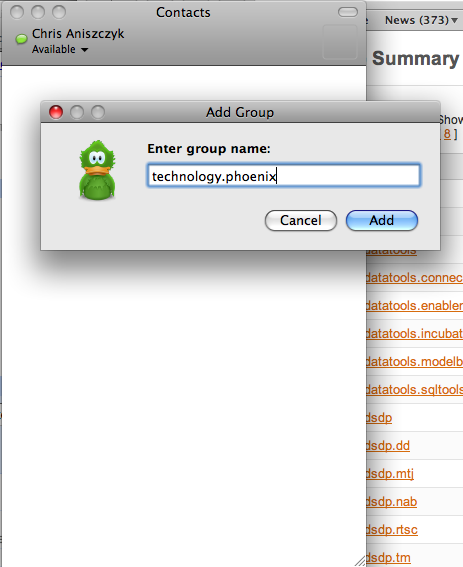Open the dsdp.dd link
463x567 pixels.
coord(388,446)
